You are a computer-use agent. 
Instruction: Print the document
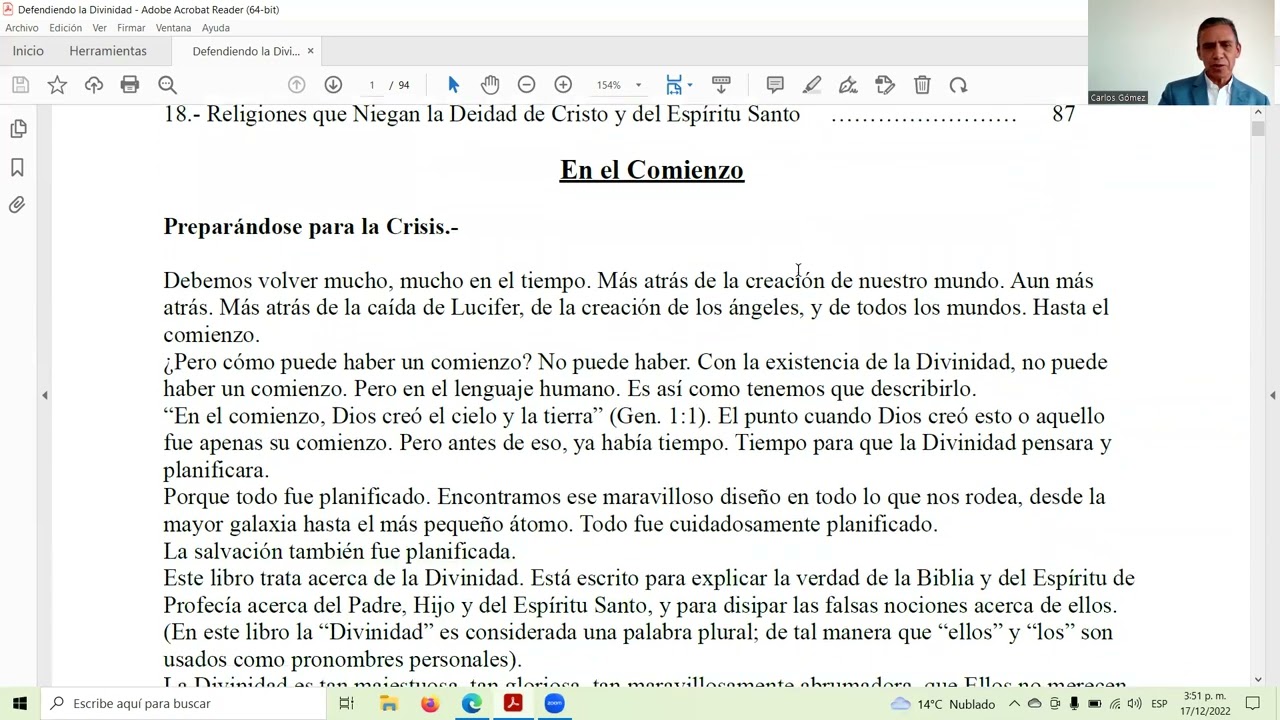[x=130, y=85]
